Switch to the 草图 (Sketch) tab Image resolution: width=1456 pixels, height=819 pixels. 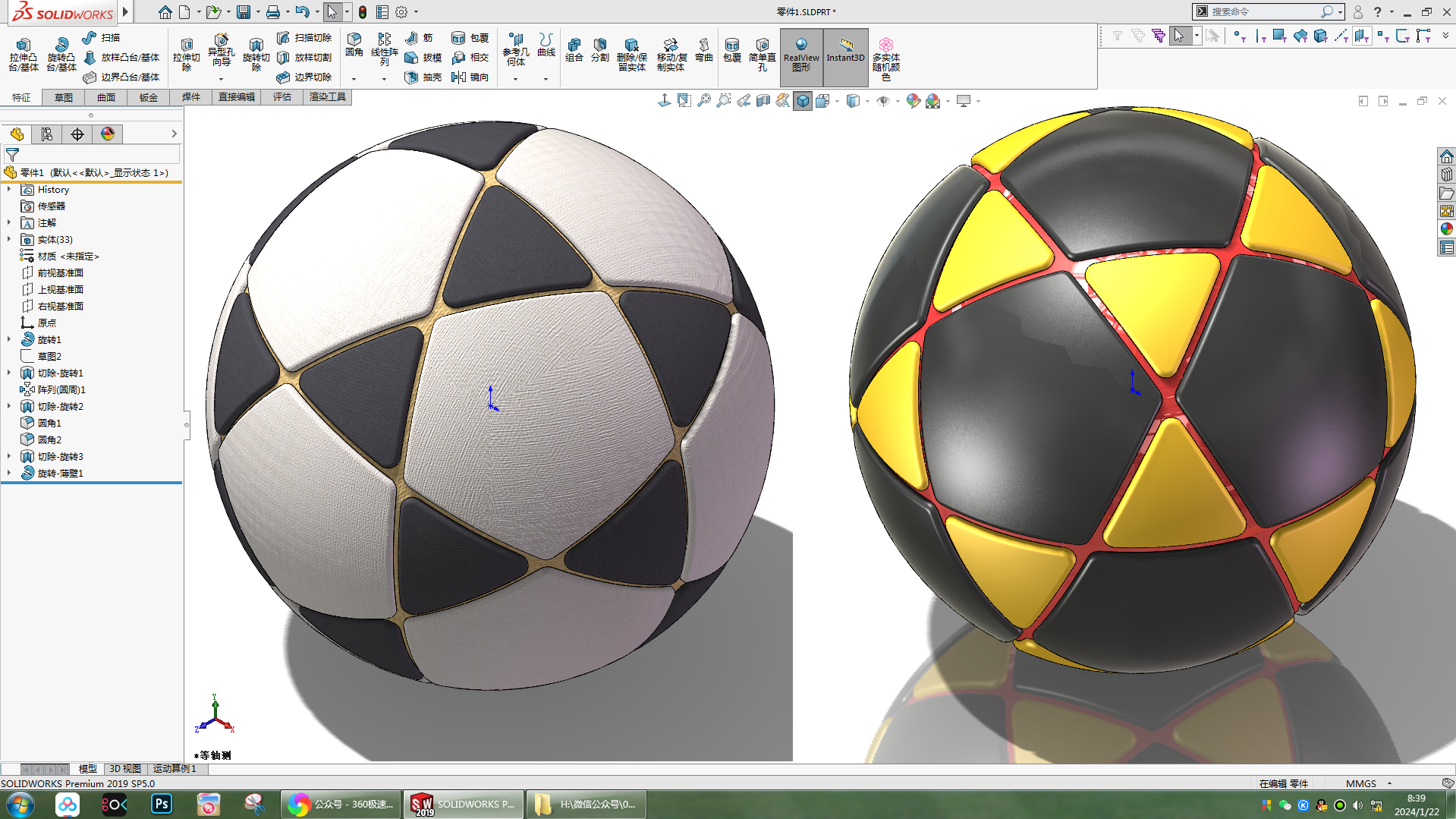point(64,97)
